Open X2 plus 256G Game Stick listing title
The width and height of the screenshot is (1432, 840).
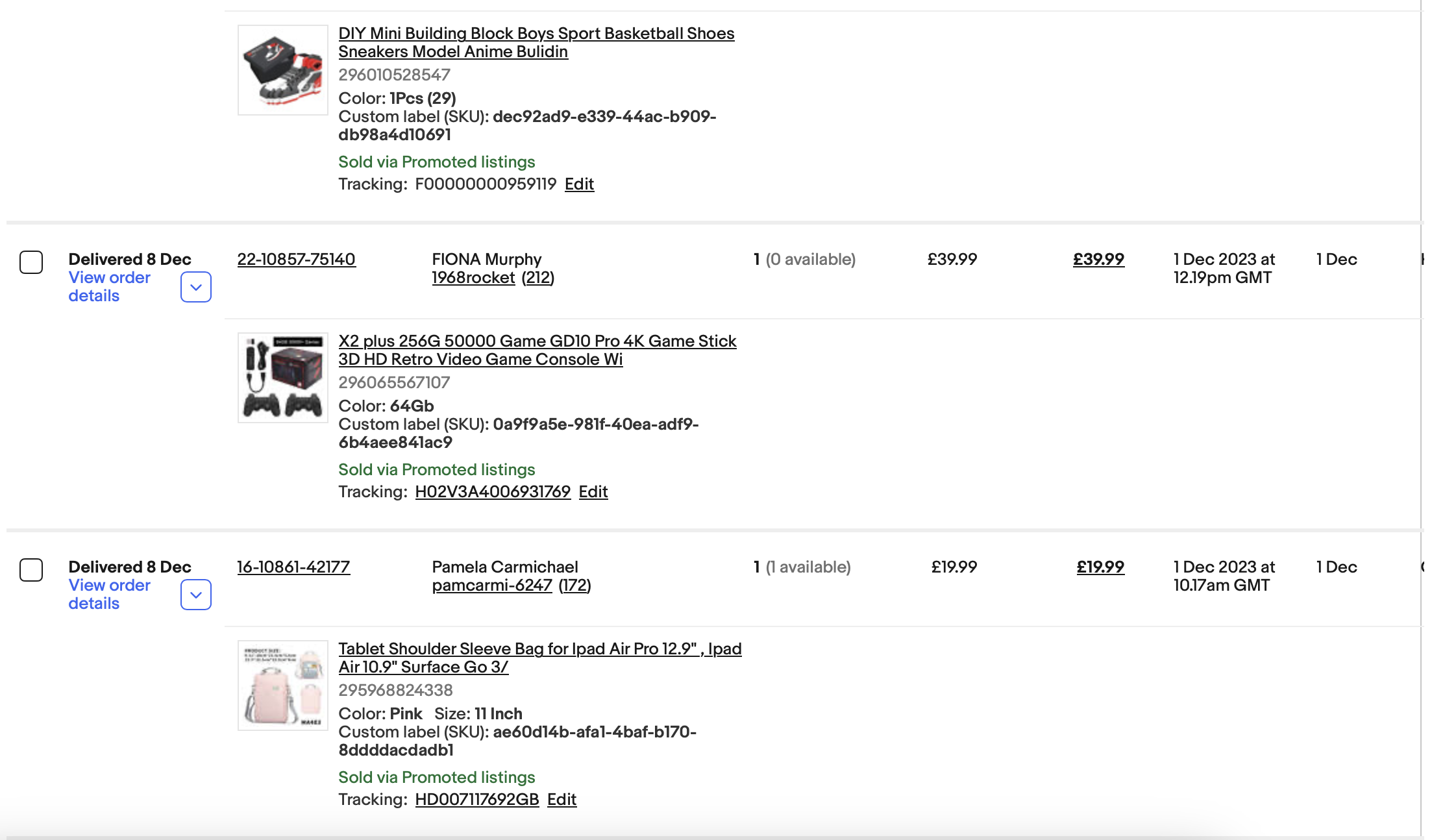pyautogui.click(x=537, y=350)
